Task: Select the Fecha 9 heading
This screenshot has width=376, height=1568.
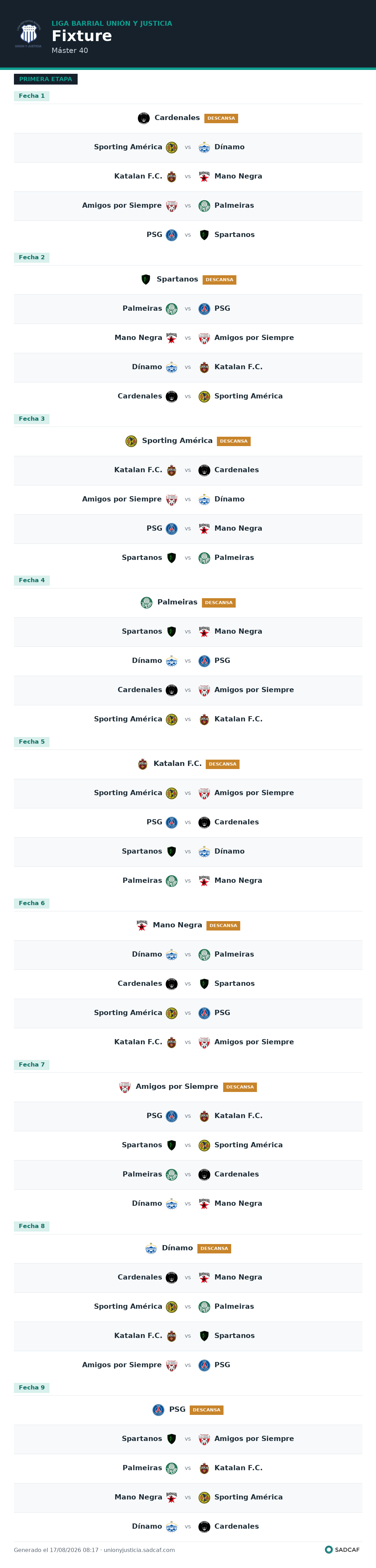Action: (32, 1388)
